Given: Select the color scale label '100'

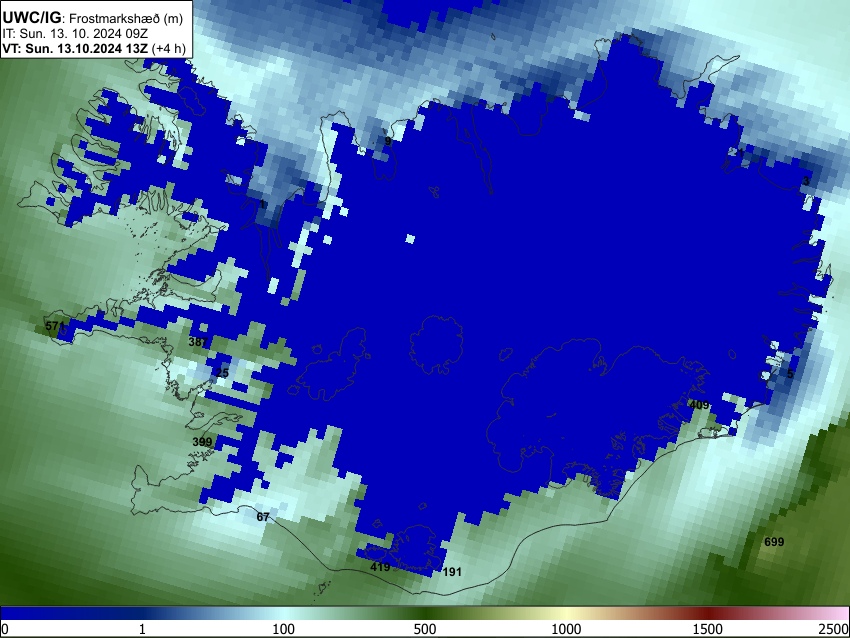Looking at the screenshot, I should tap(284, 629).
